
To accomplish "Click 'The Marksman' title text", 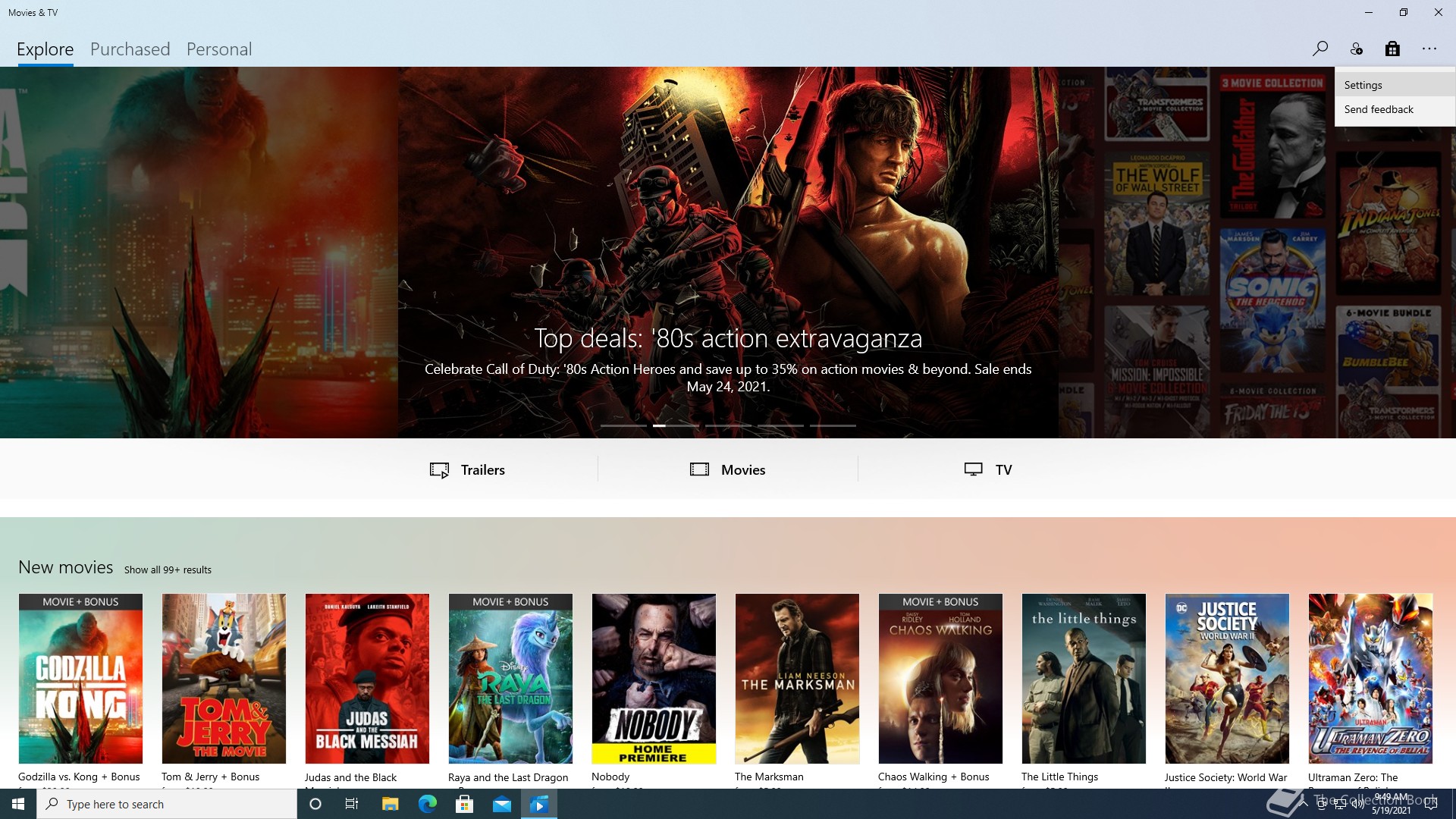I will coord(769,777).
